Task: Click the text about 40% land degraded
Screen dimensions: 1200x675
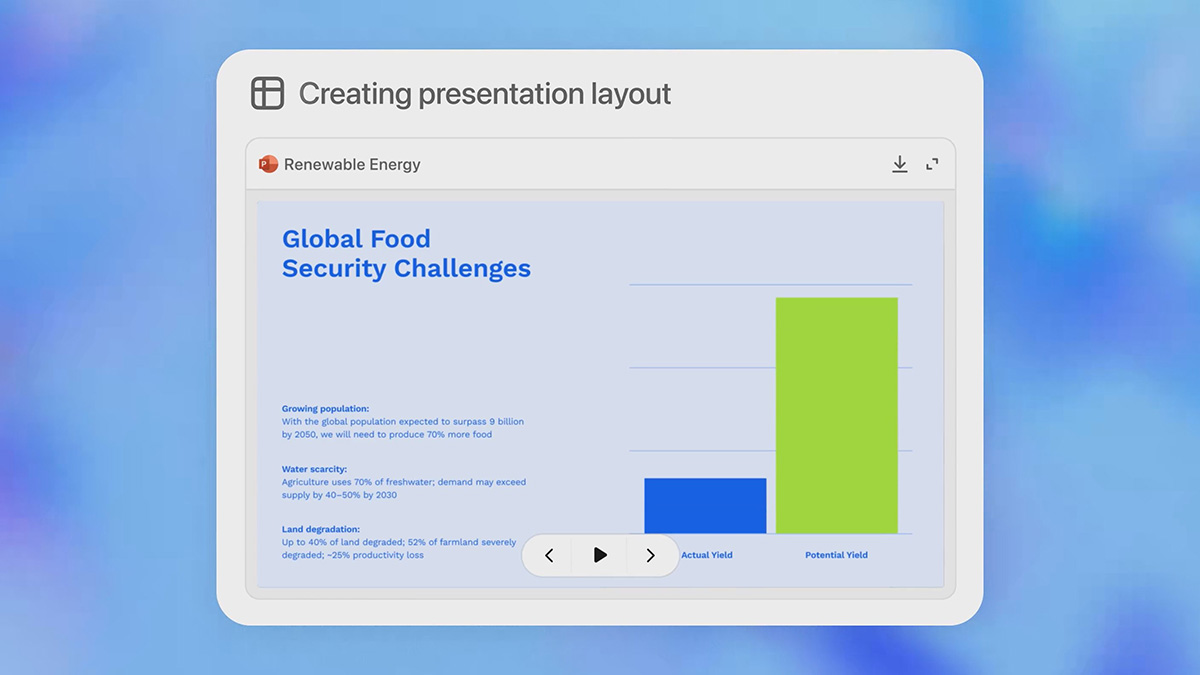Action: click(399, 548)
